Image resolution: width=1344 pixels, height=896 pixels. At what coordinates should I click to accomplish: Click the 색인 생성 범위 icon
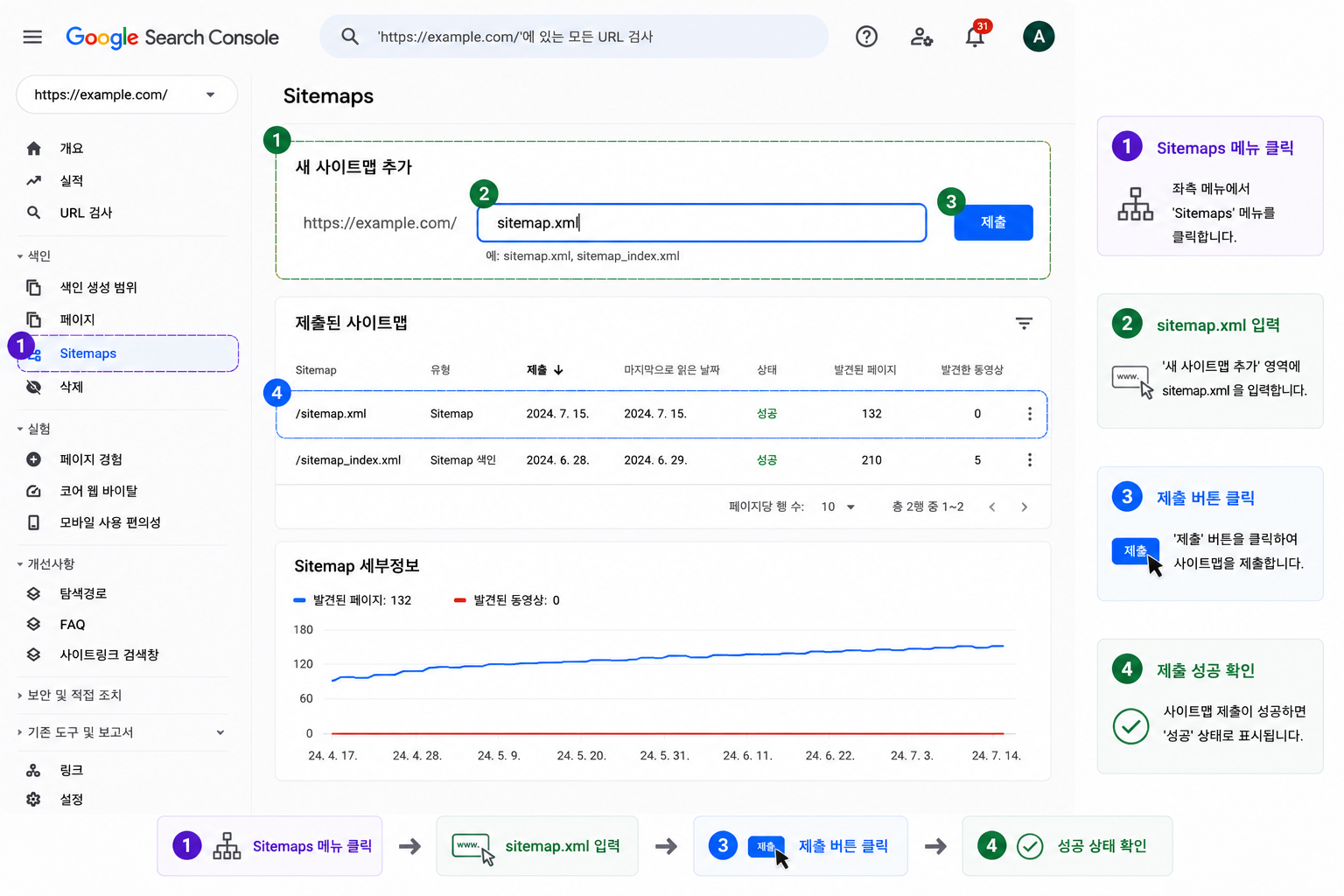tap(33, 288)
